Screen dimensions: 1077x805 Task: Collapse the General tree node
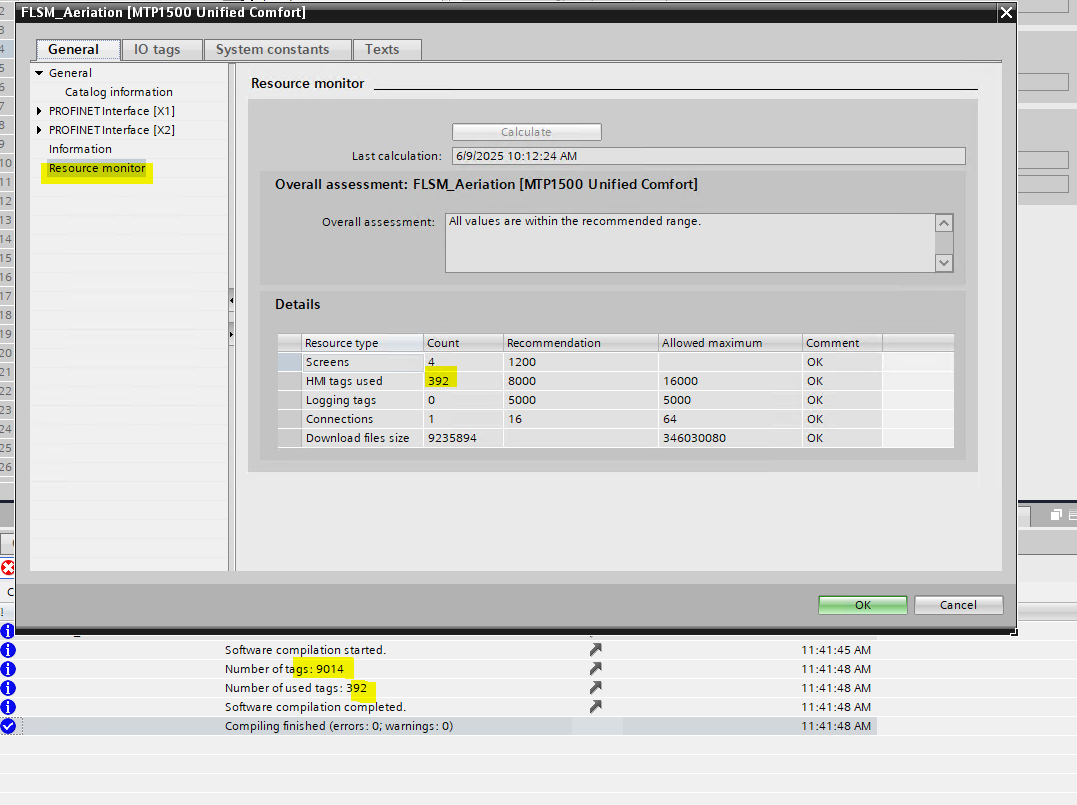(39, 73)
